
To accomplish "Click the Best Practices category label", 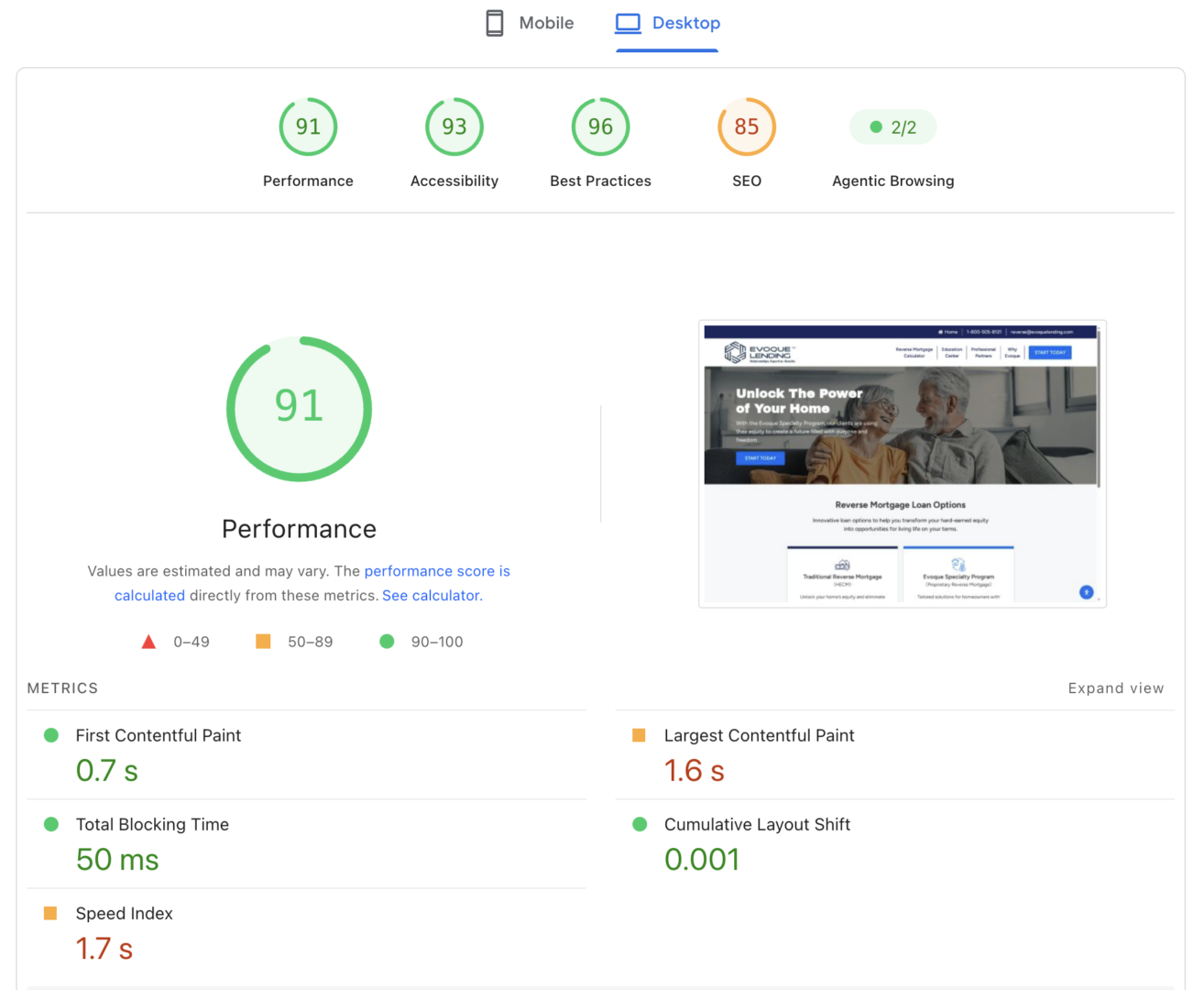I will (600, 181).
